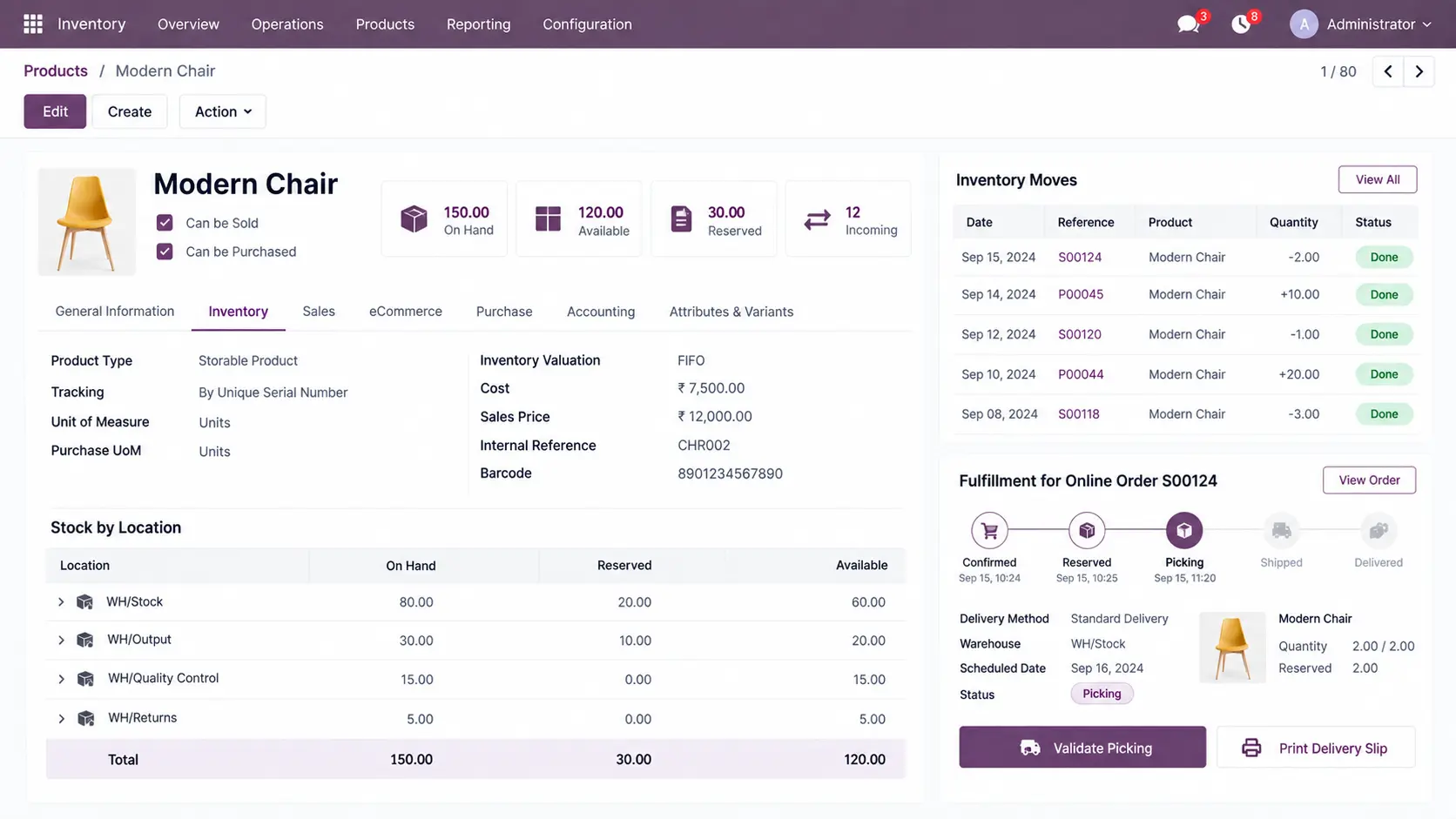Image resolution: width=1456 pixels, height=819 pixels.
Task: Click the WH/Stock location icon
Action: tap(84, 602)
